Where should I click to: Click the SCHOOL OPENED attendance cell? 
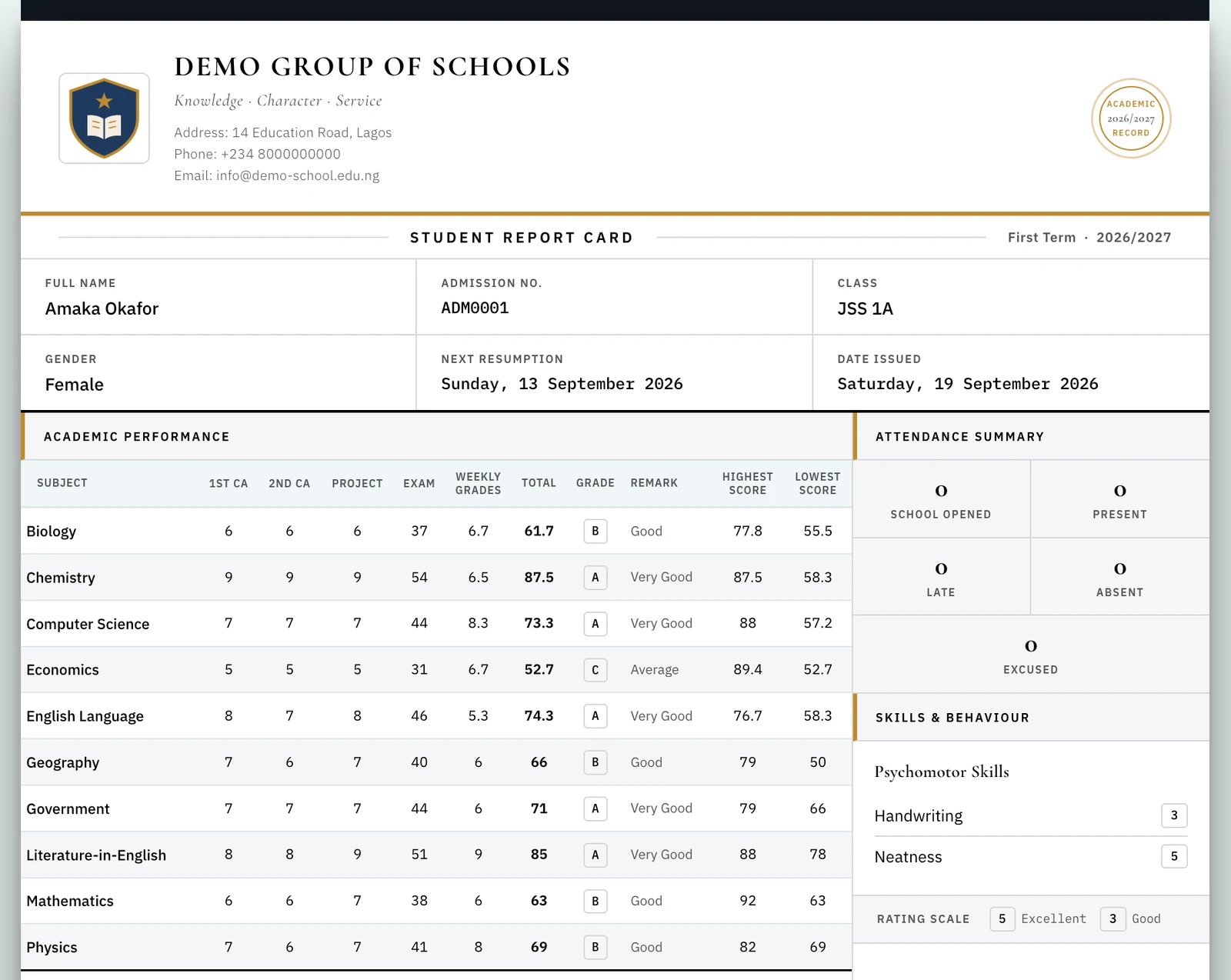tap(941, 499)
